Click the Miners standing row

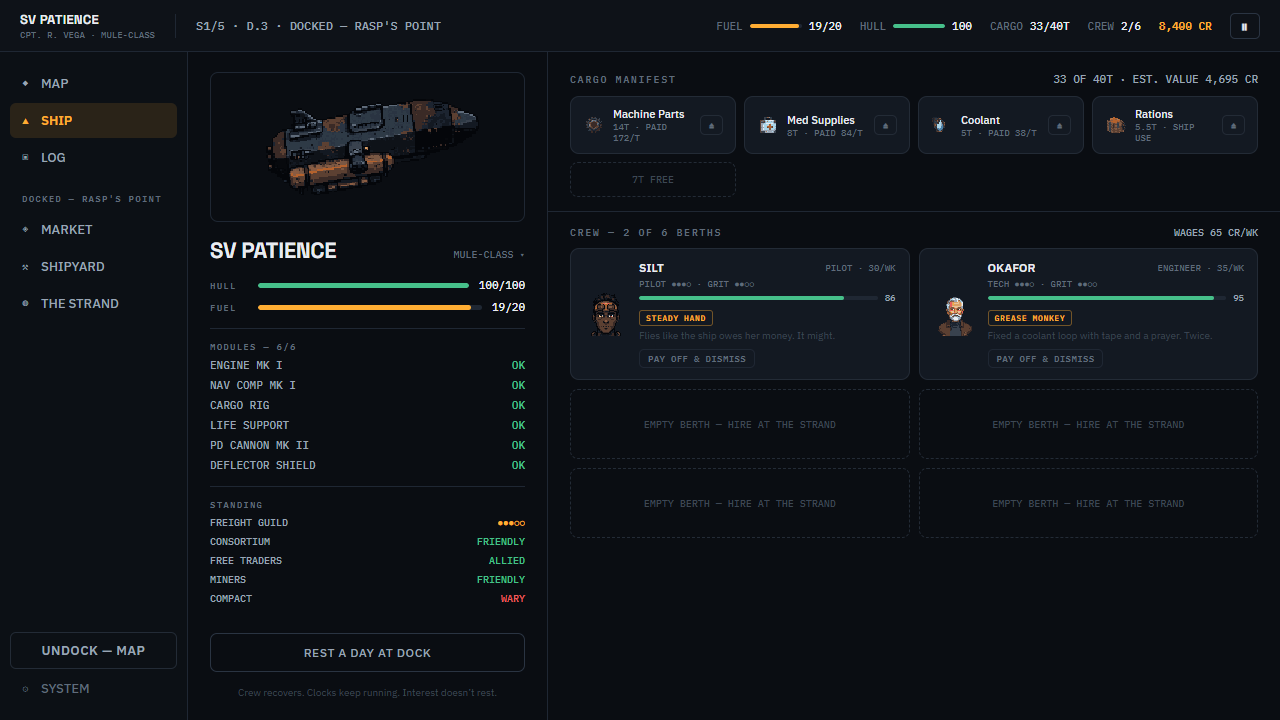367,580
